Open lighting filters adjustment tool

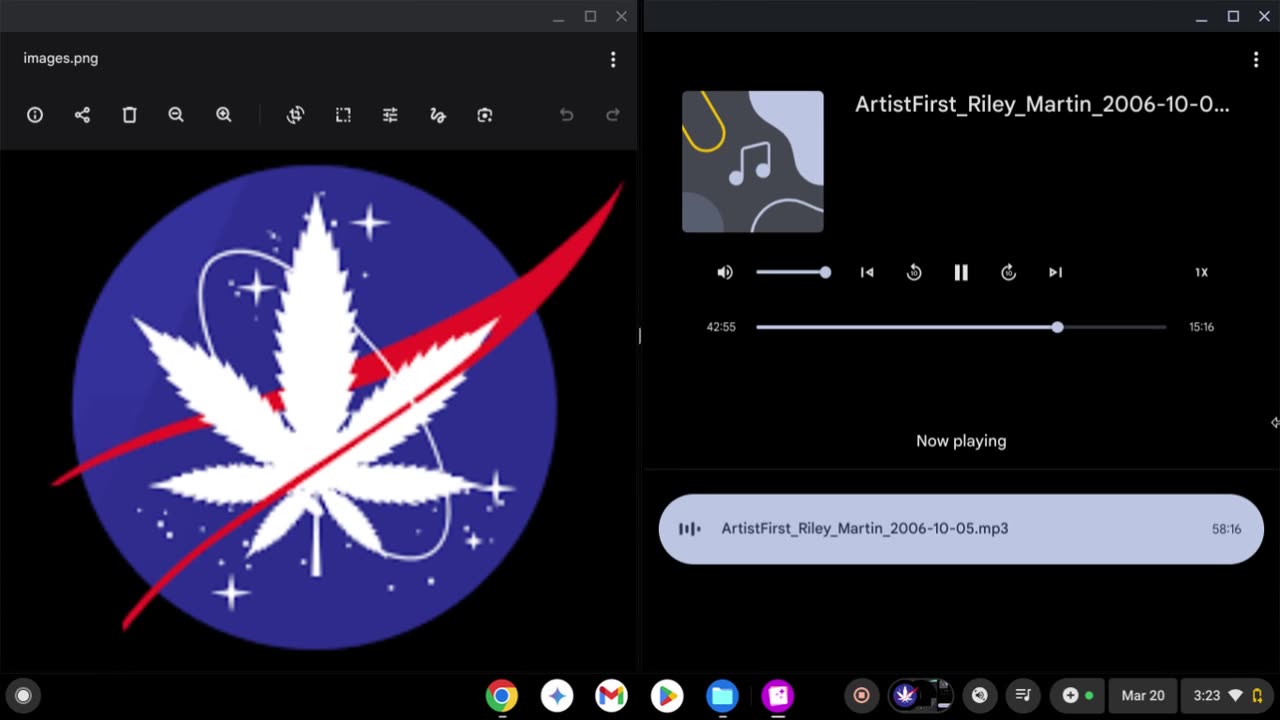coord(390,115)
